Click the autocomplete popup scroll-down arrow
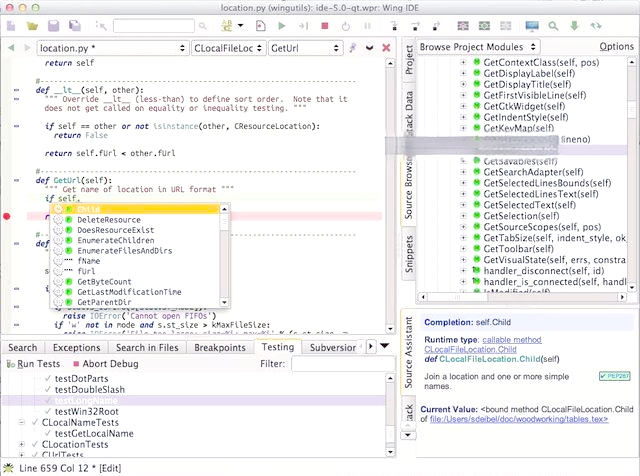The width and height of the screenshot is (640, 476). (x=224, y=303)
